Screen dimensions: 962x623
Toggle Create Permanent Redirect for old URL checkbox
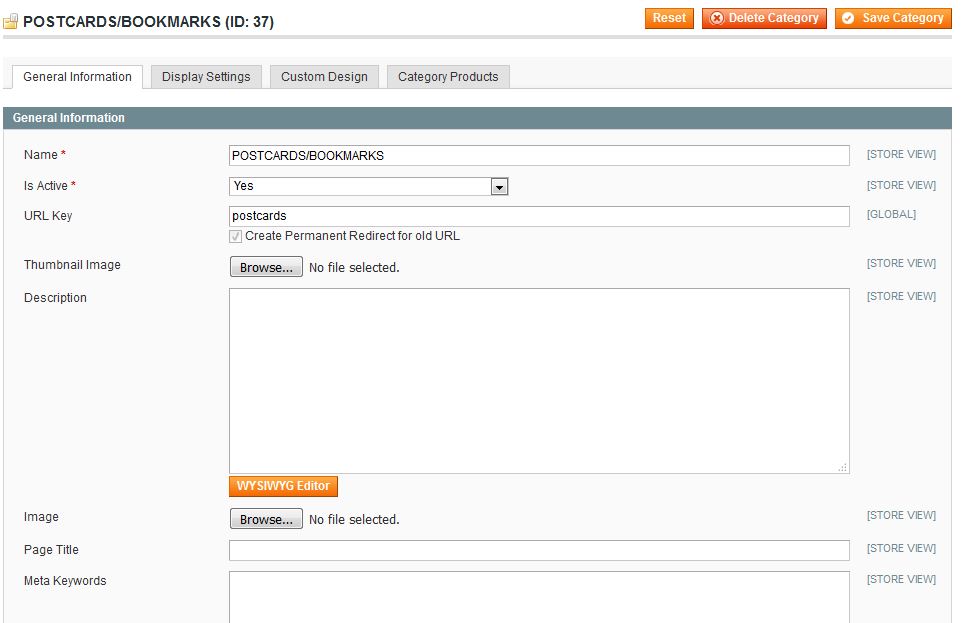(236, 237)
